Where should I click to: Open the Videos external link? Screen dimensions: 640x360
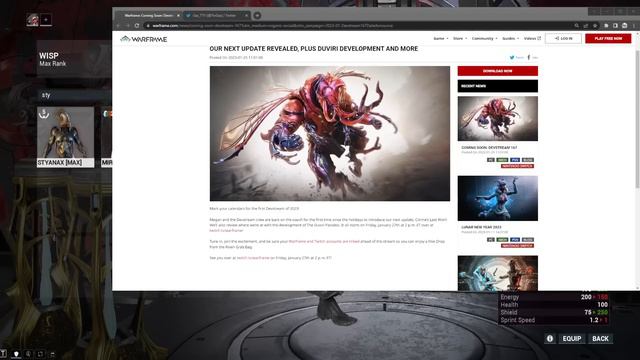click(x=532, y=38)
